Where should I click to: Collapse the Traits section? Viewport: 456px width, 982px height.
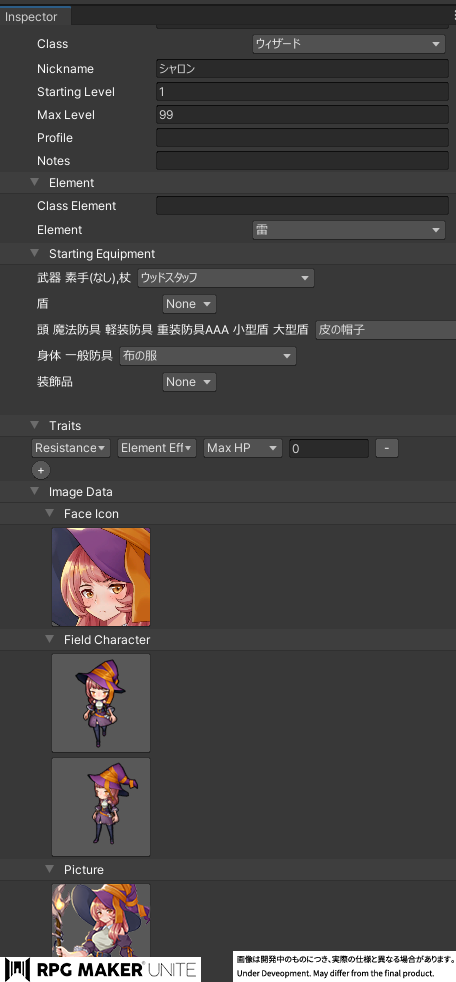pyautogui.click(x=34, y=426)
